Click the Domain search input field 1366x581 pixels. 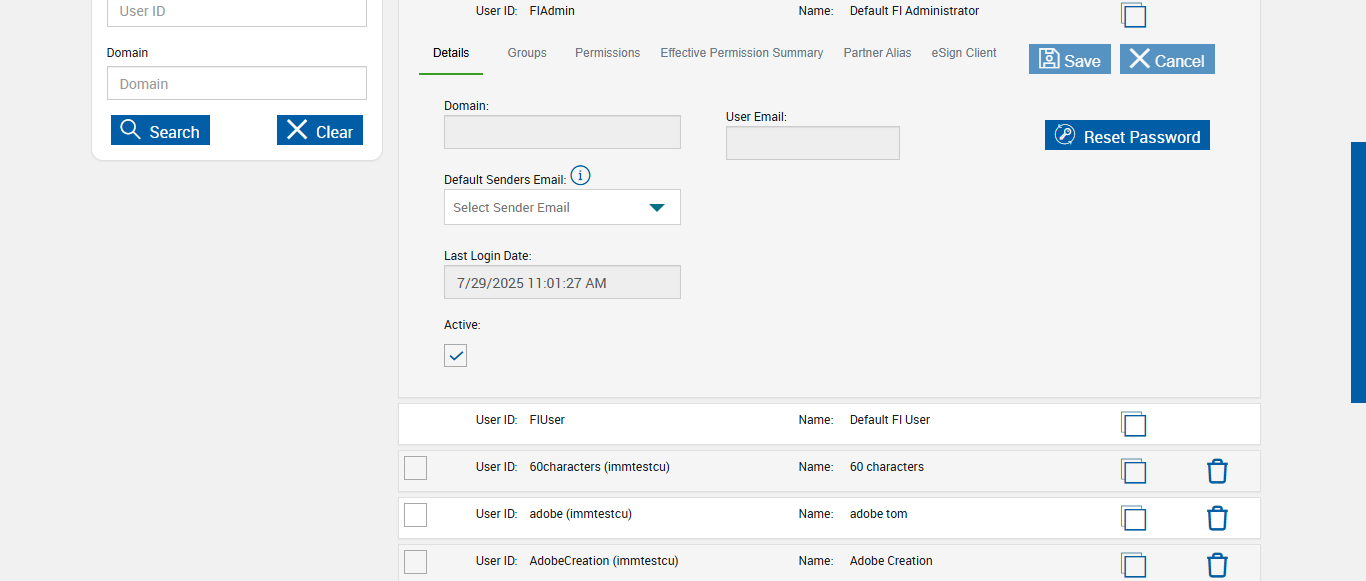(237, 84)
